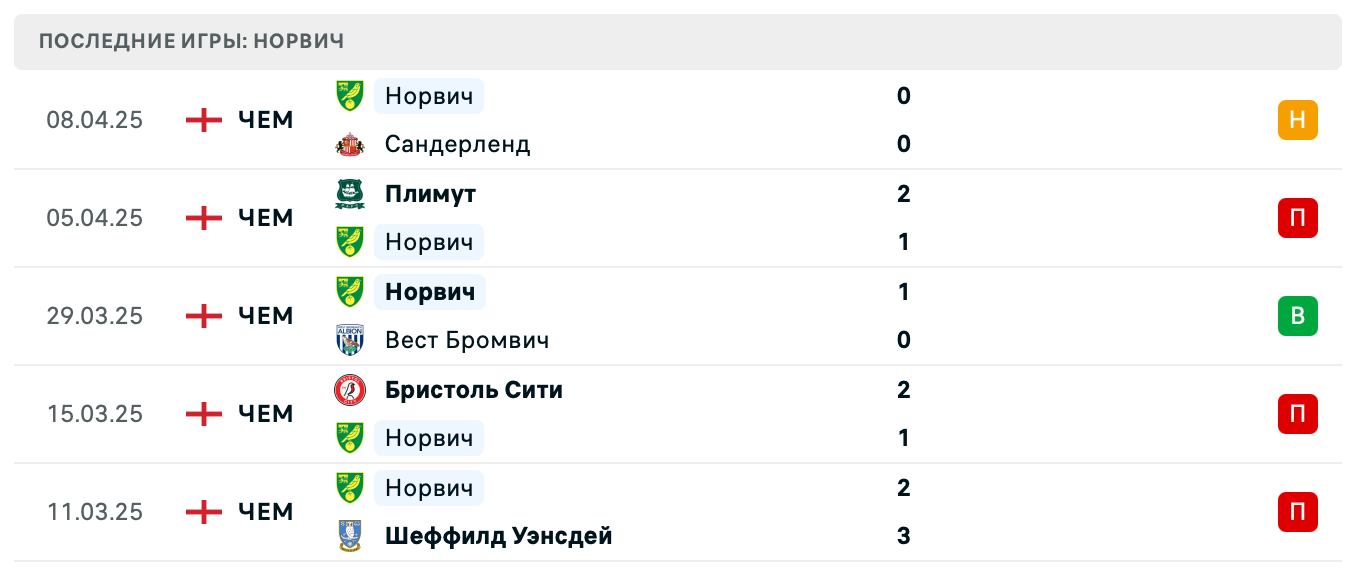This screenshot has height=576, width=1356.
Task: Click the England flag beside 15.03.25
Action: point(203,413)
